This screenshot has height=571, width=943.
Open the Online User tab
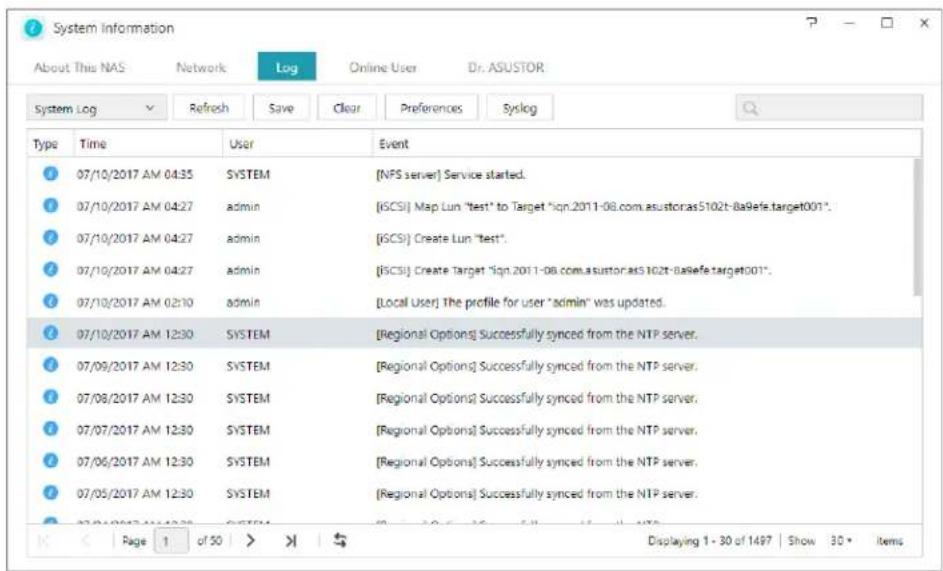382,67
